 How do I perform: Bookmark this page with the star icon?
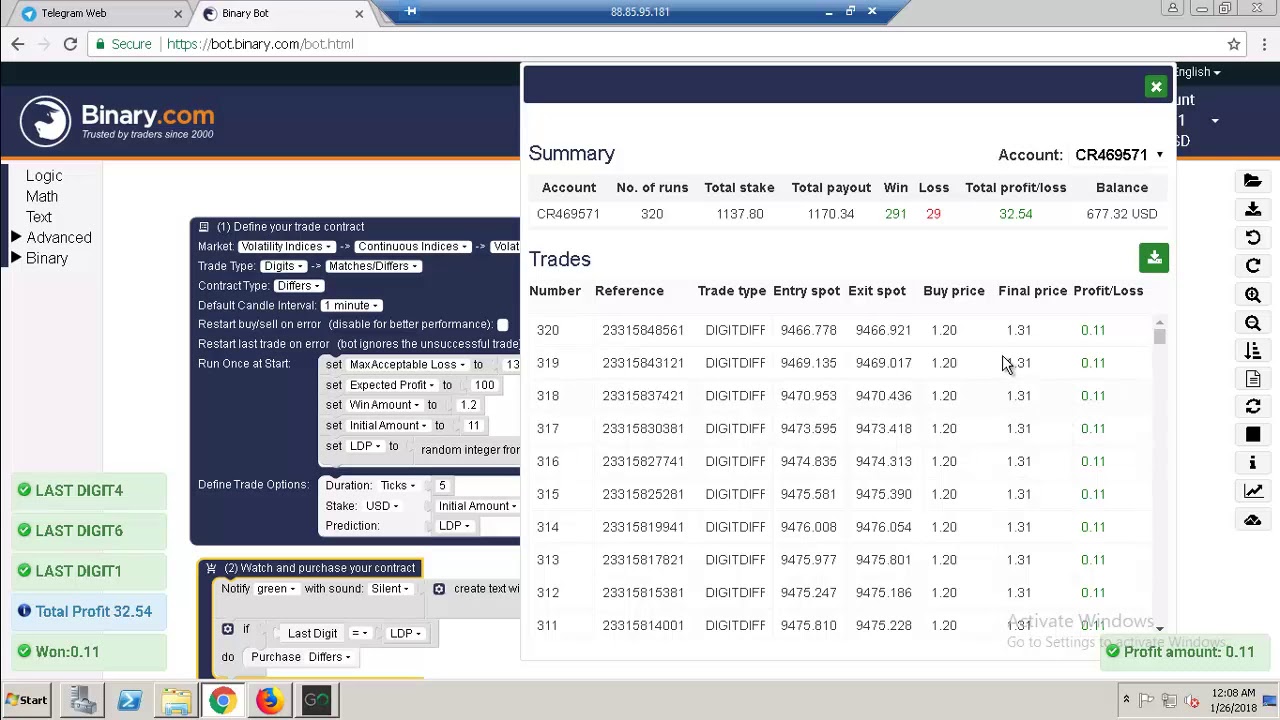(x=1234, y=44)
